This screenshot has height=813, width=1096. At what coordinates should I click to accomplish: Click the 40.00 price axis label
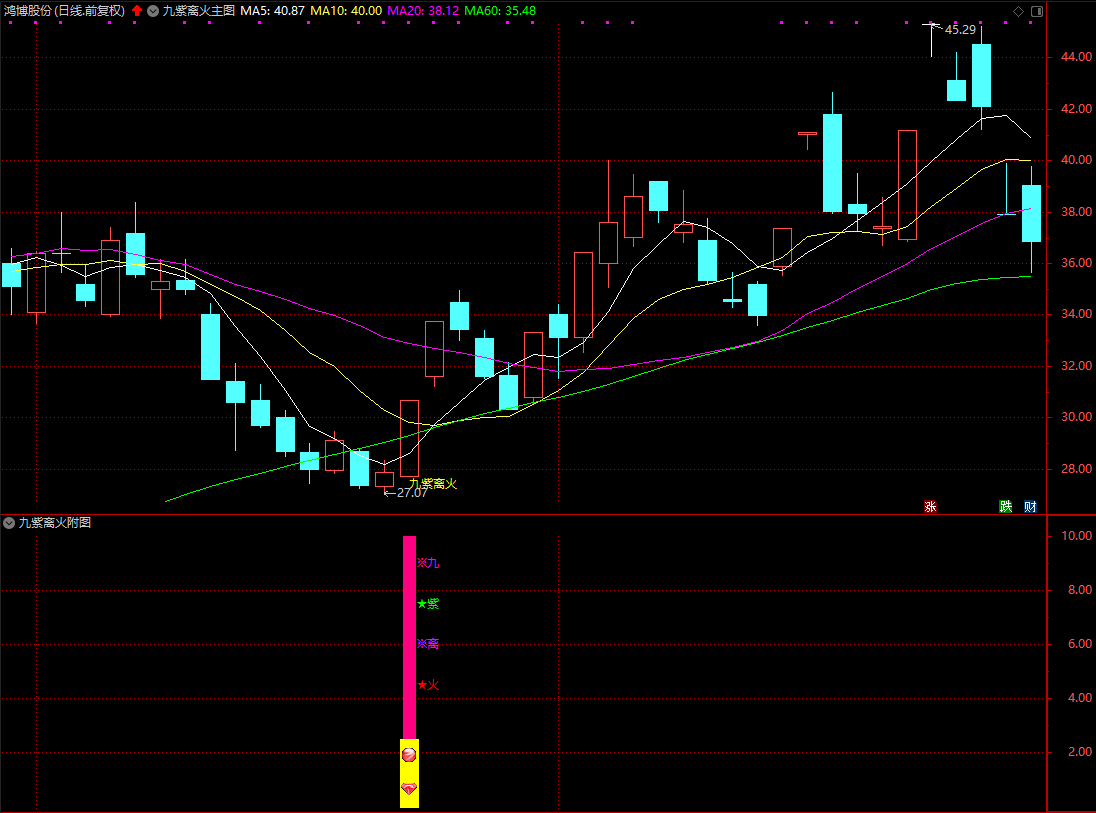click(x=1076, y=160)
